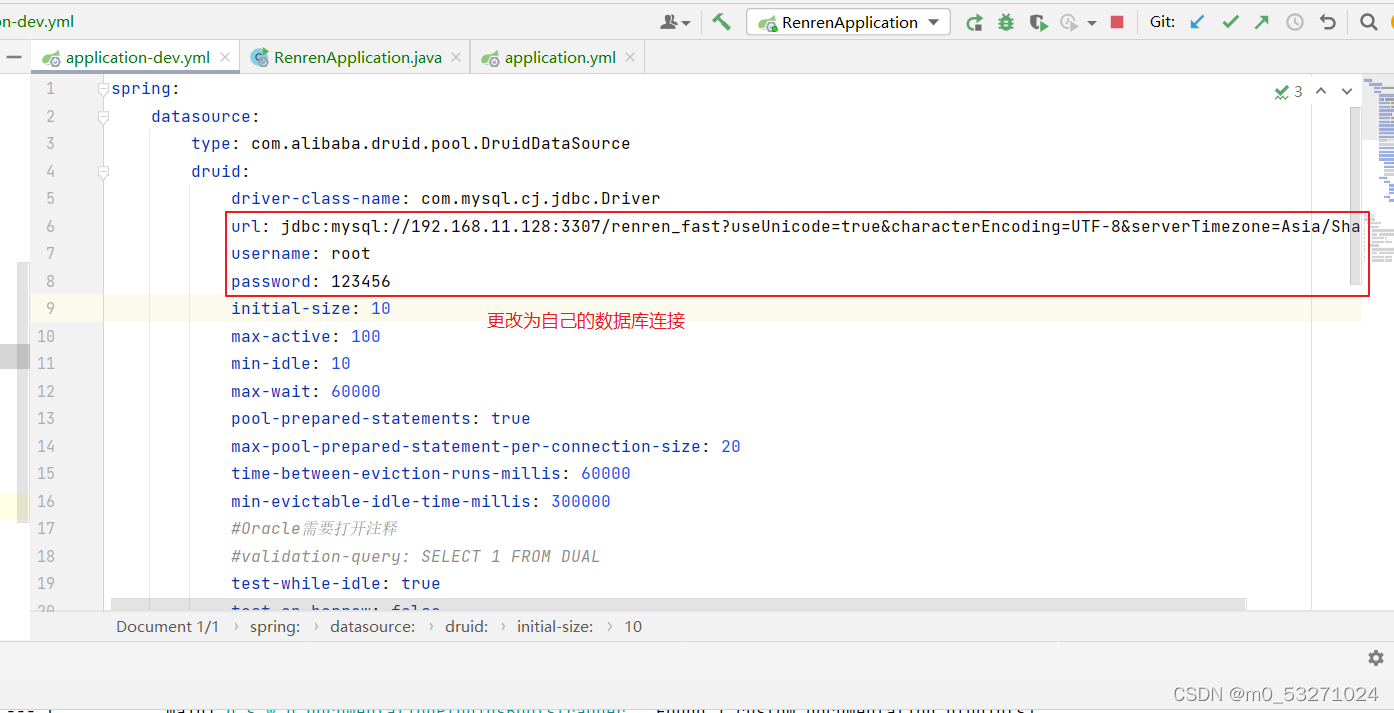Click the spring: breadcrumb
Screen dimensions: 1394x713
click(x=275, y=626)
